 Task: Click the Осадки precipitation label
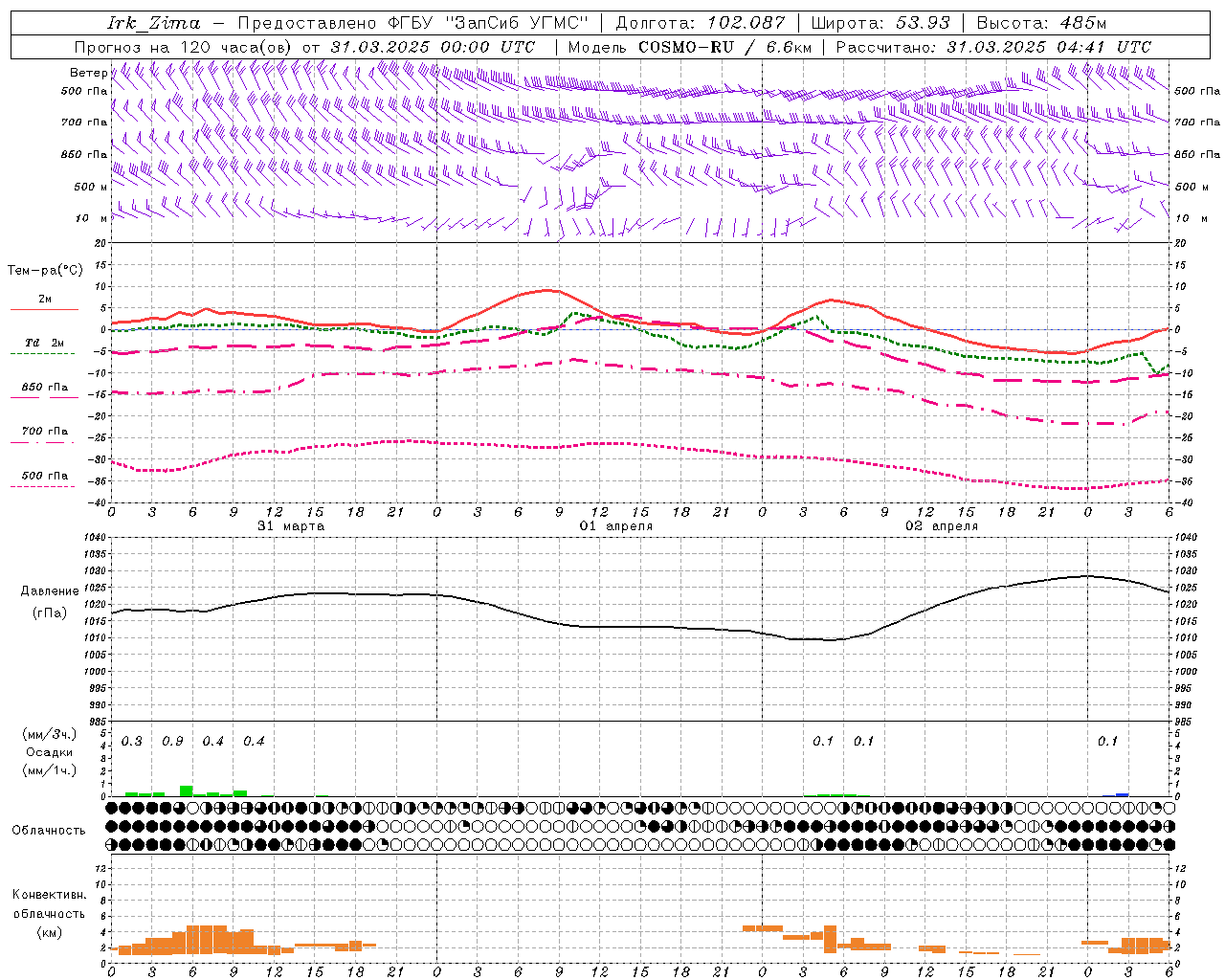(x=50, y=752)
